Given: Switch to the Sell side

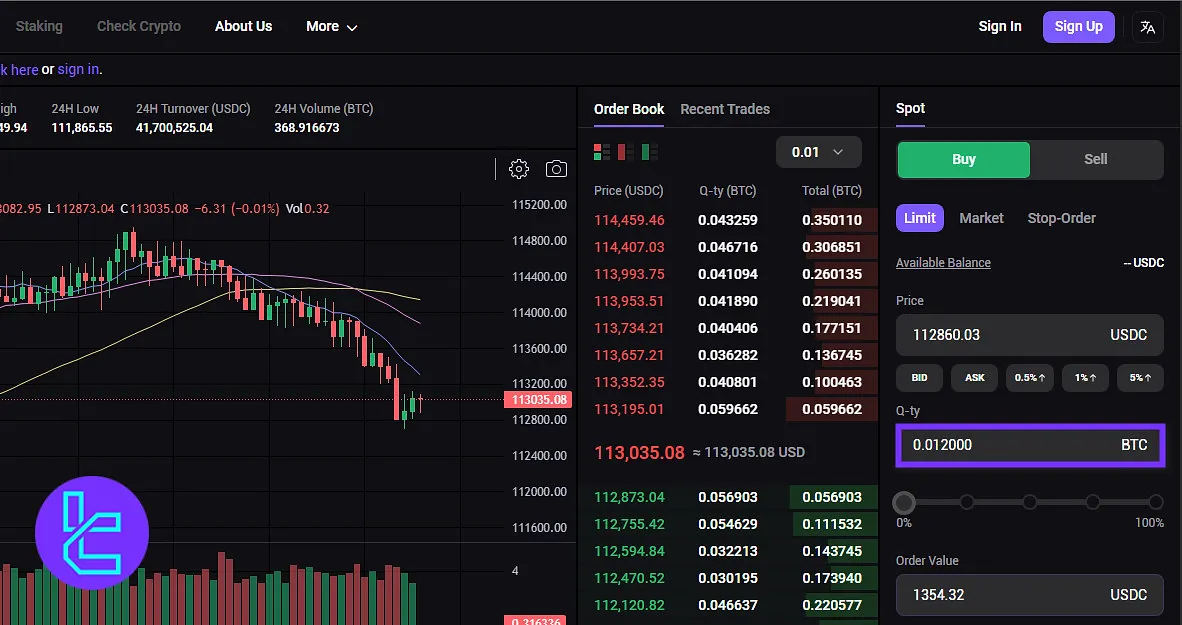Looking at the screenshot, I should click(x=1095, y=159).
